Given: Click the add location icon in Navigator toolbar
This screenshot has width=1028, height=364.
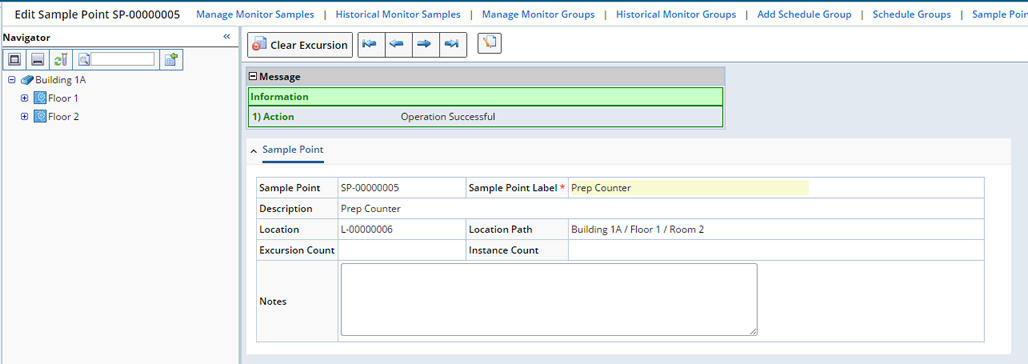Looking at the screenshot, I should pos(171,60).
